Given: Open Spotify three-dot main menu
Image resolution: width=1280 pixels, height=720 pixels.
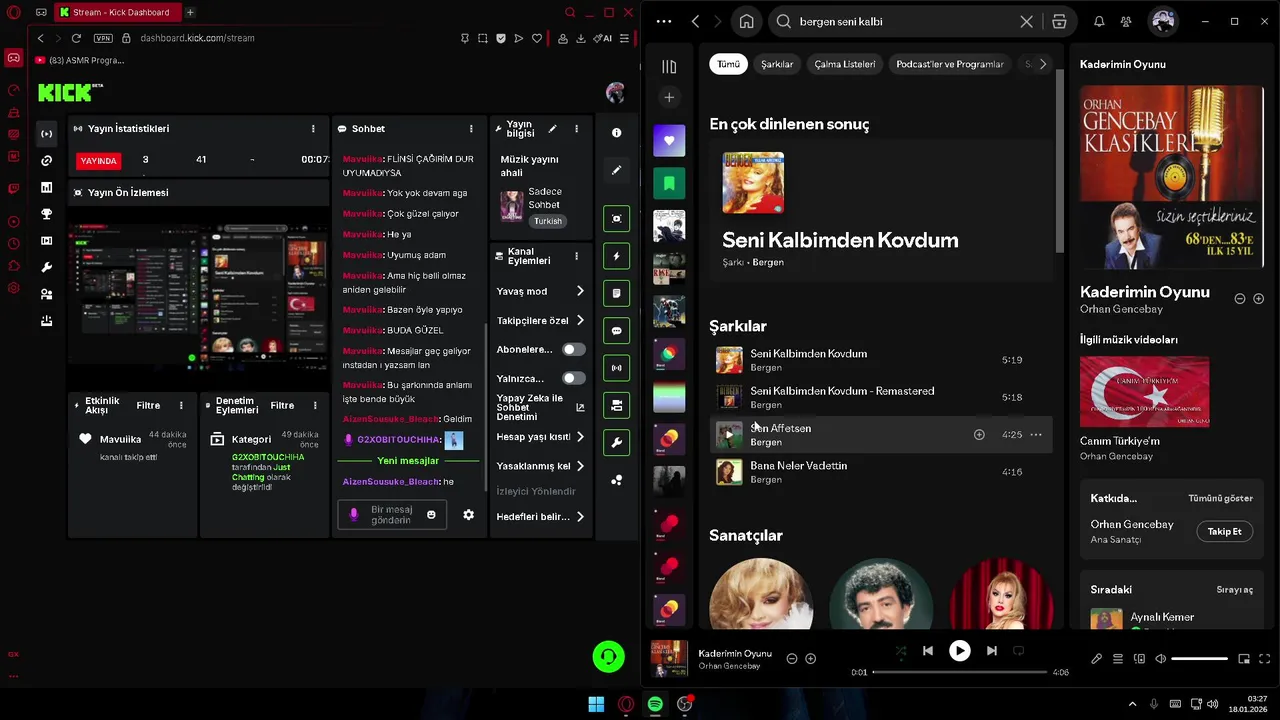Looking at the screenshot, I should [664, 21].
